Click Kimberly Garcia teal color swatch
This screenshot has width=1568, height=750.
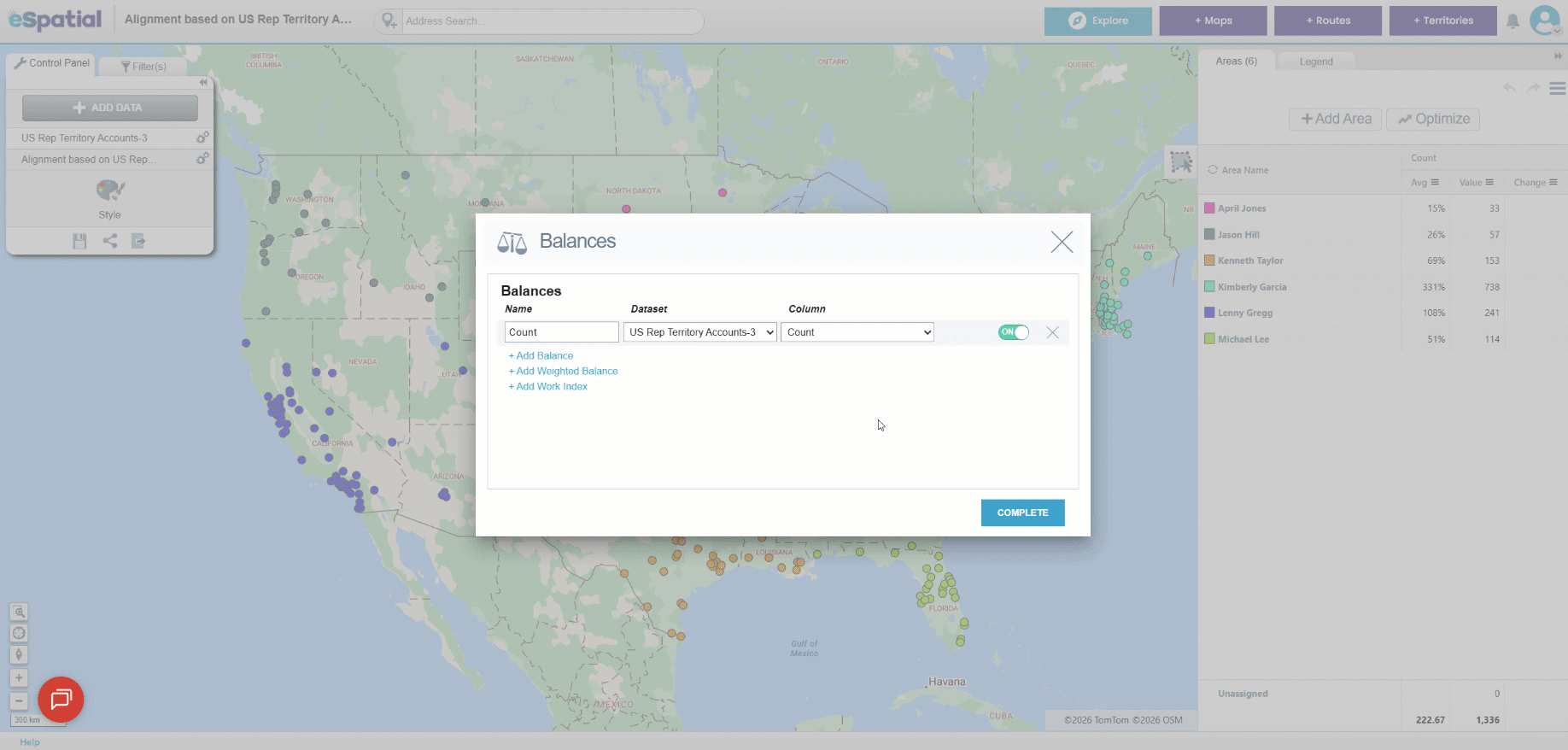click(1209, 286)
